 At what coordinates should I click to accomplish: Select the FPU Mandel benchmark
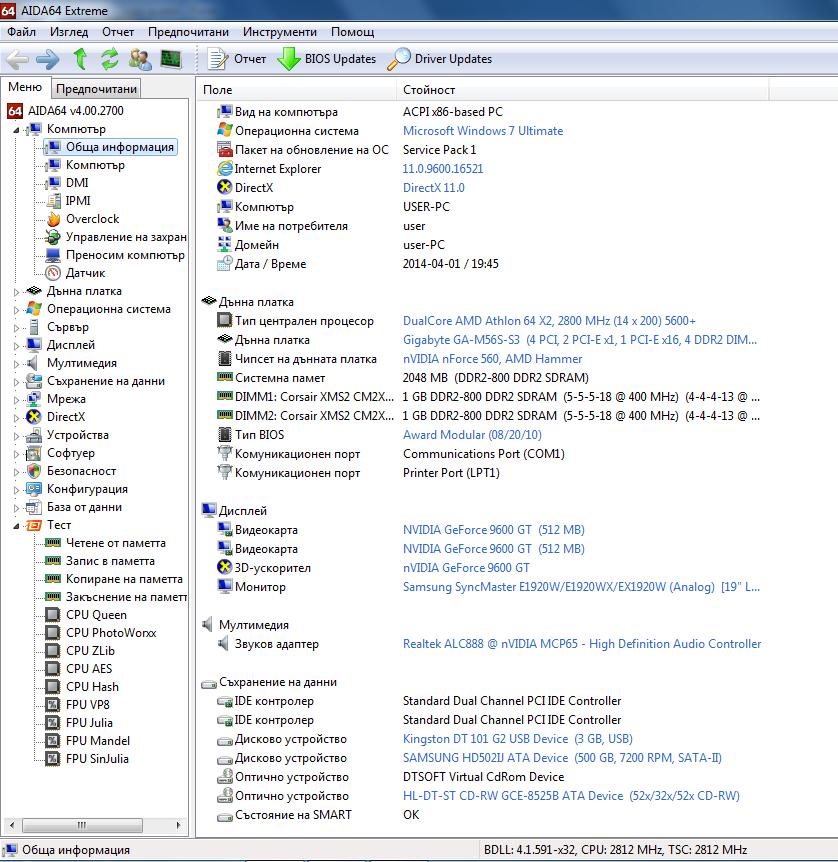98,741
